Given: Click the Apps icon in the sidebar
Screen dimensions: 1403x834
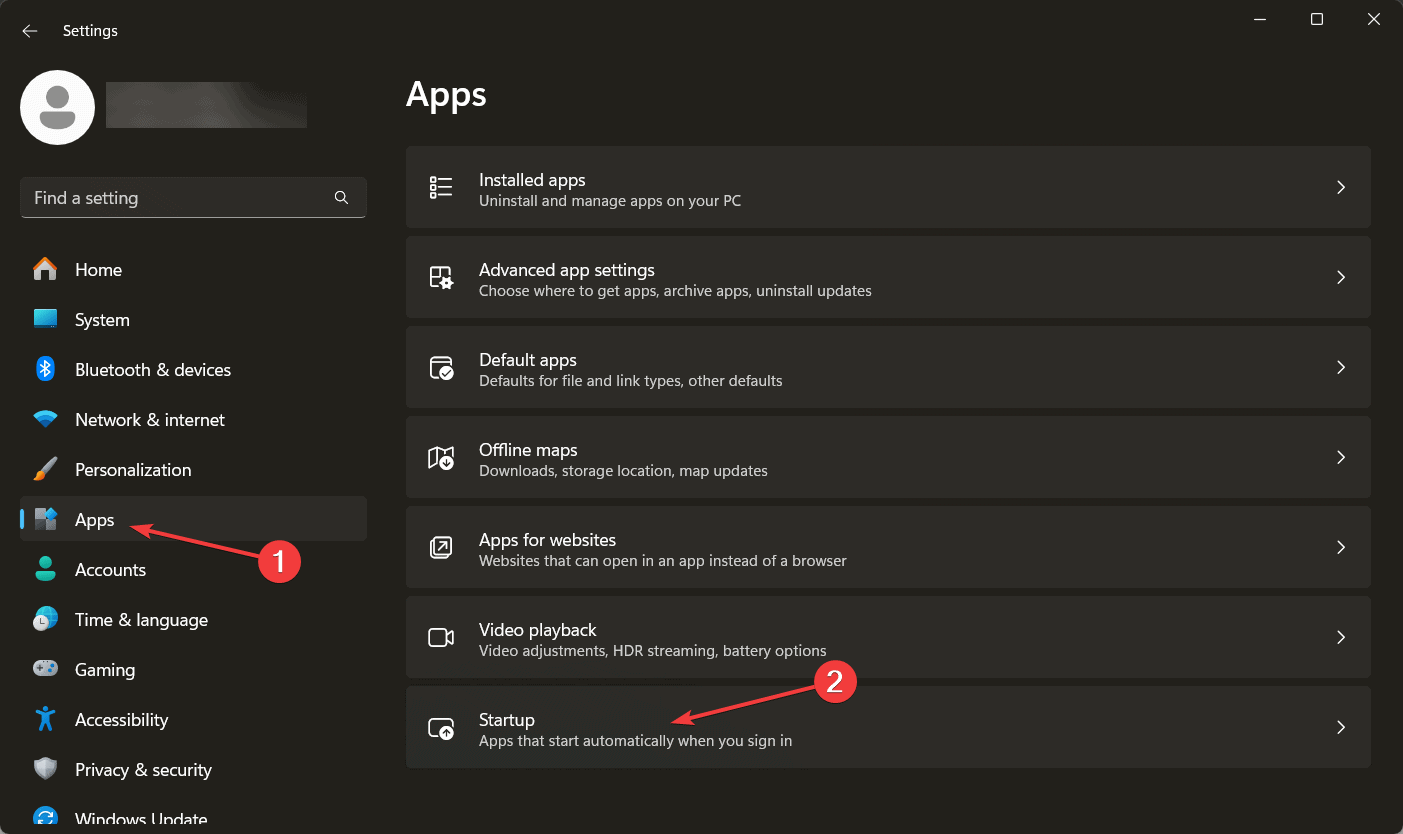Looking at the screenshot, I should tap(45, 520).
